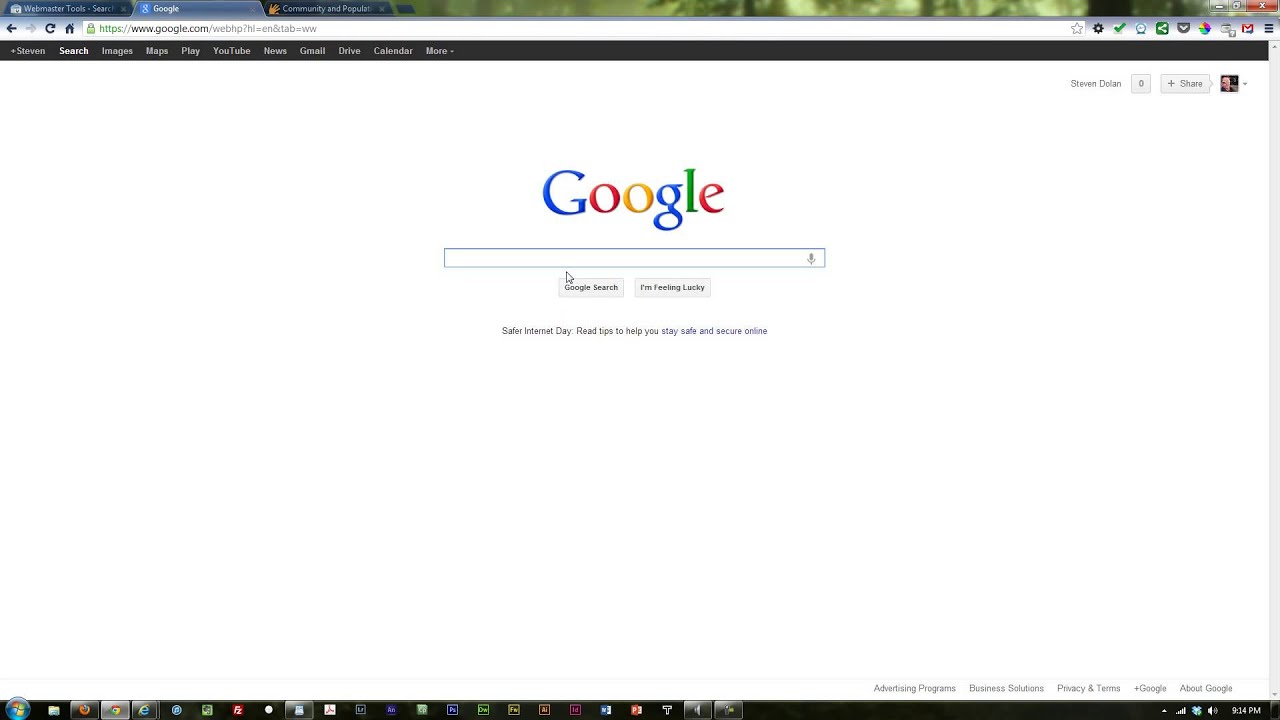Viewport: 1280px width, 720px height.
Task: Open Microsoft Word from the taskbar
Action: 606,710
